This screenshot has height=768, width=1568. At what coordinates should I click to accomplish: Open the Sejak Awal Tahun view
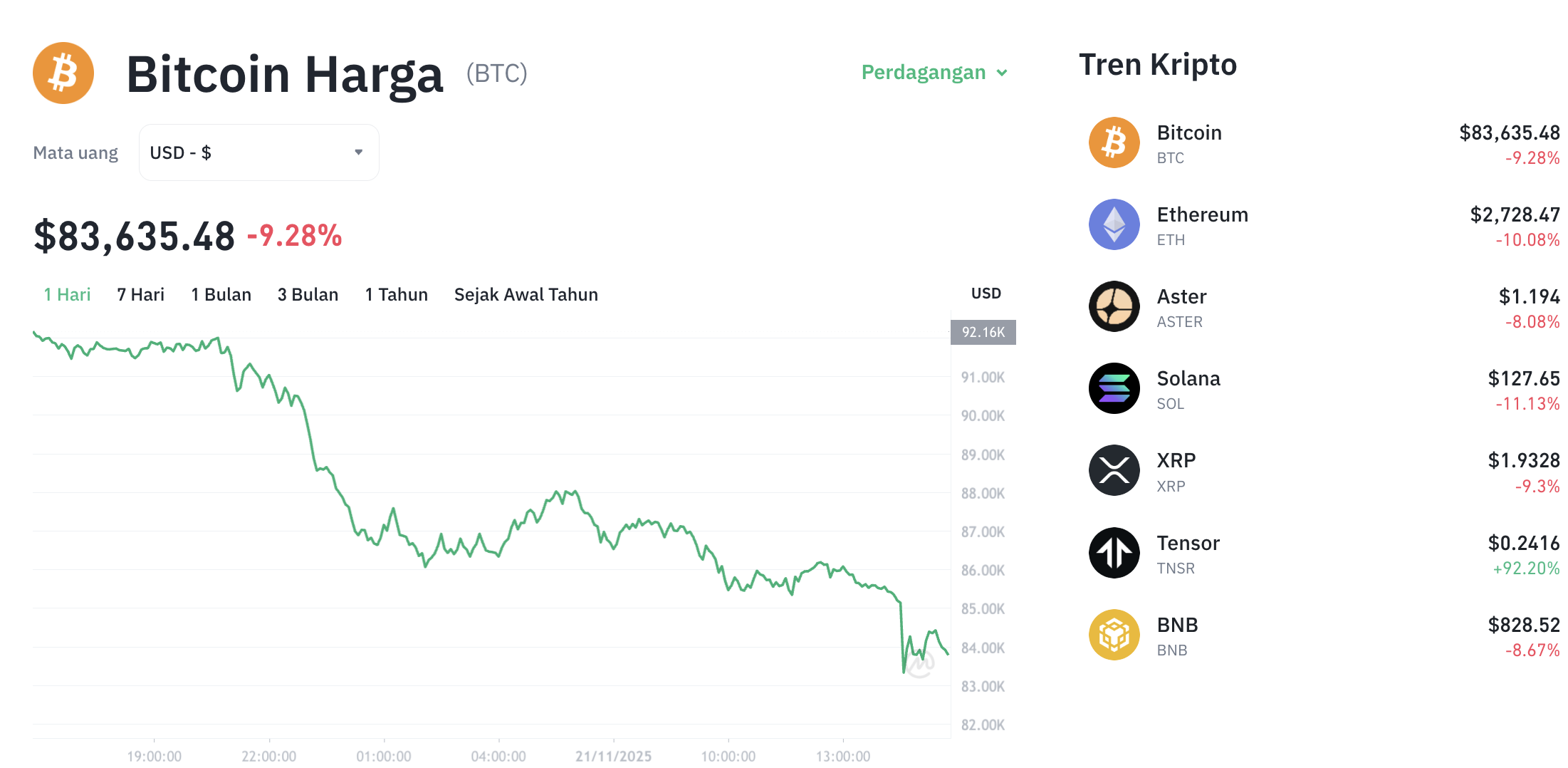point(526,294)
